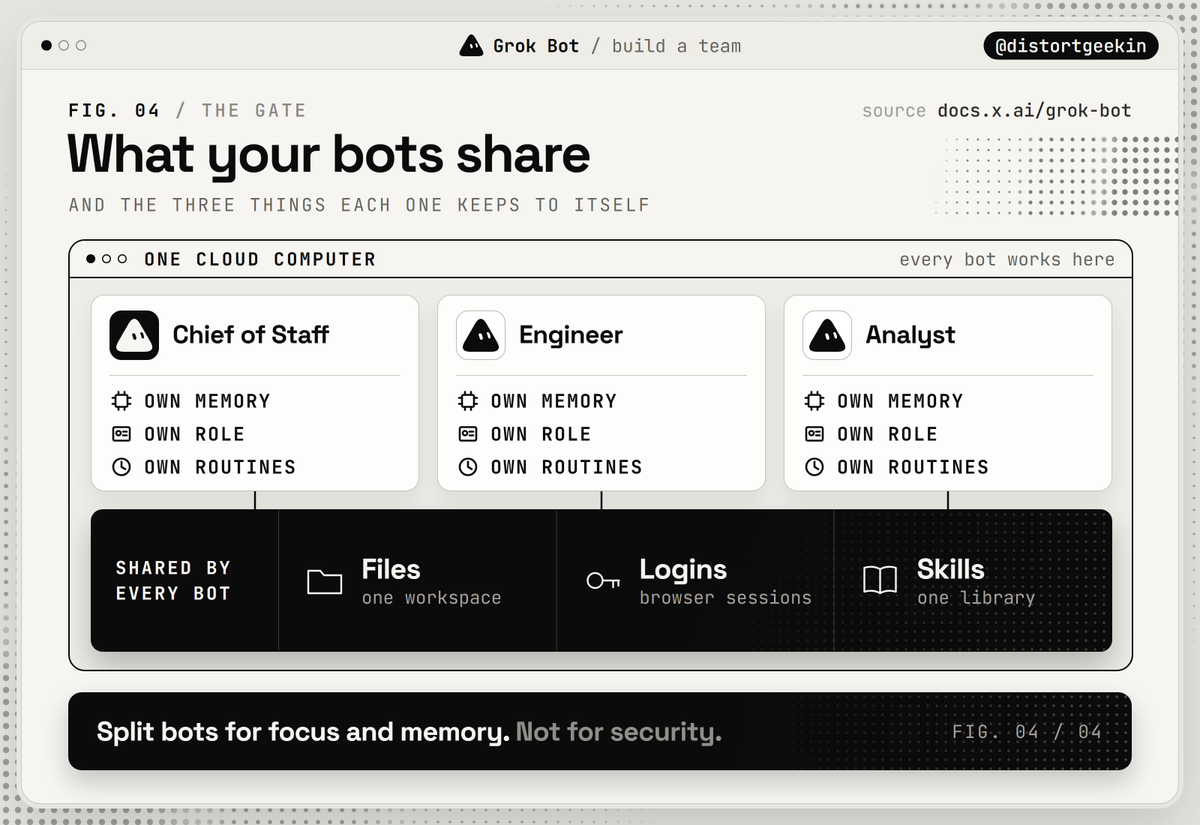Image resolution: width=1200 pixels, height=825 pixels.
Task: Click the "Chief of Staff" card name
Action: pyautogui.click(x=250, y=335)
